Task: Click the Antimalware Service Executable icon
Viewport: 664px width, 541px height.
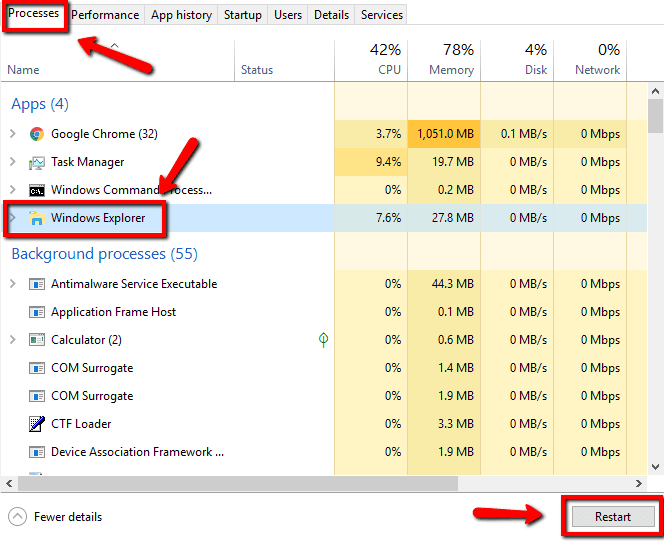Action: point(37,284)
